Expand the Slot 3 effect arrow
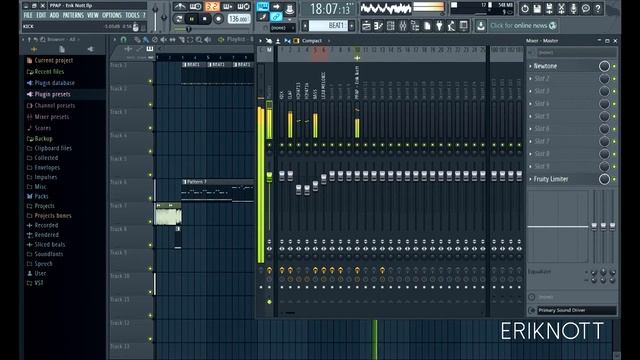The width and height of the screenshot is (640, 360). [530, 91]
